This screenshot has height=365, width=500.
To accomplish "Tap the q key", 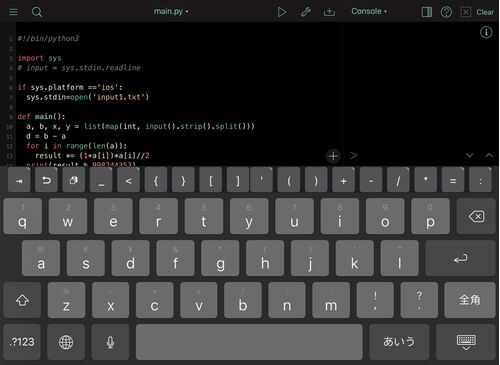I will coord(22,216).
